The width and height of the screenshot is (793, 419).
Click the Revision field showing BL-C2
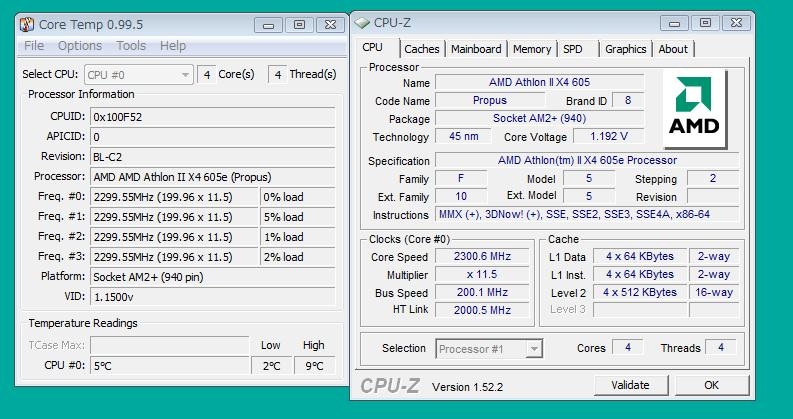[212, 157]
